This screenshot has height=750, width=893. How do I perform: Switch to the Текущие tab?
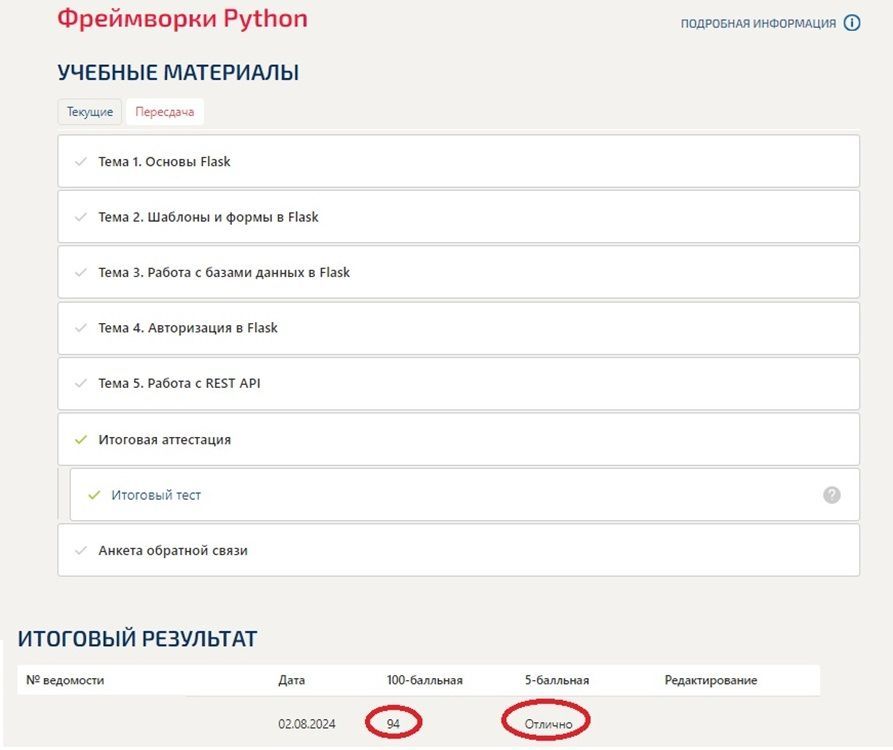point(89,112)
